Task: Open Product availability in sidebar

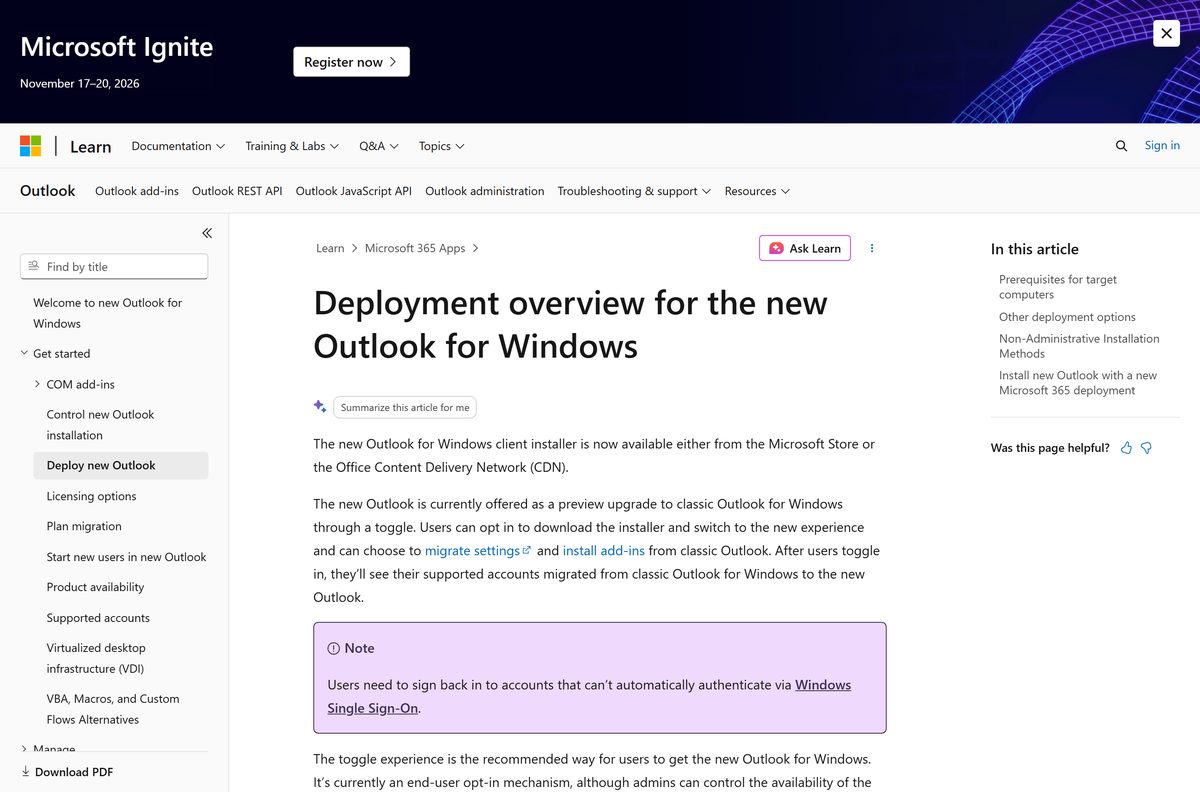Action: pos(95,587)
